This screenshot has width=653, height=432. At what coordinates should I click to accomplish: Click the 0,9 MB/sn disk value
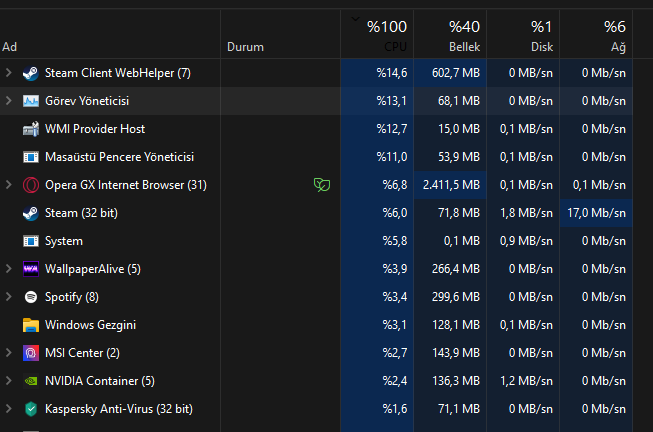[x=526, y=241]
